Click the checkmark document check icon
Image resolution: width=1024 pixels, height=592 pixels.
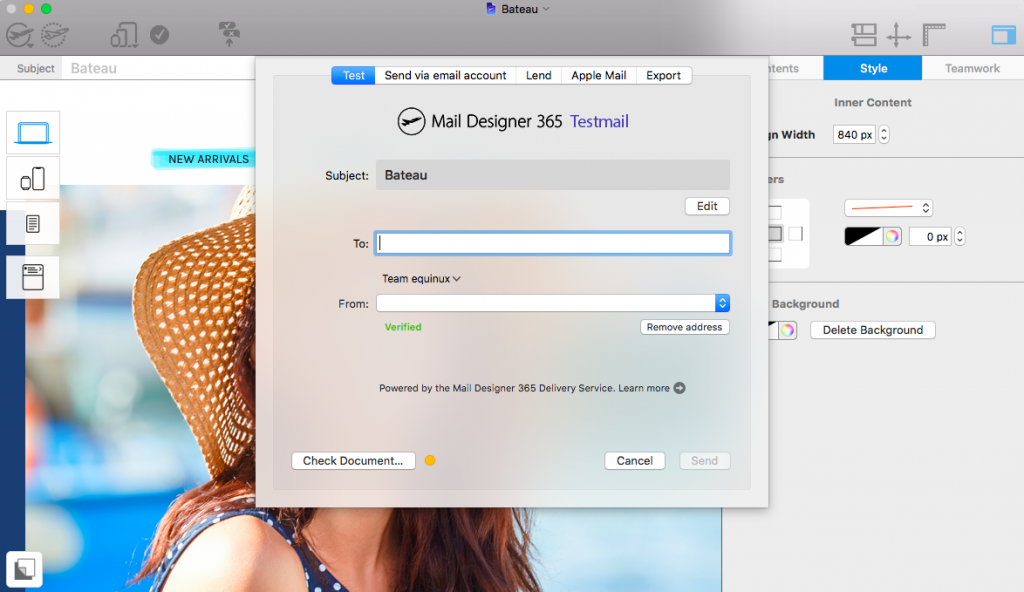[x=159, y=35]
